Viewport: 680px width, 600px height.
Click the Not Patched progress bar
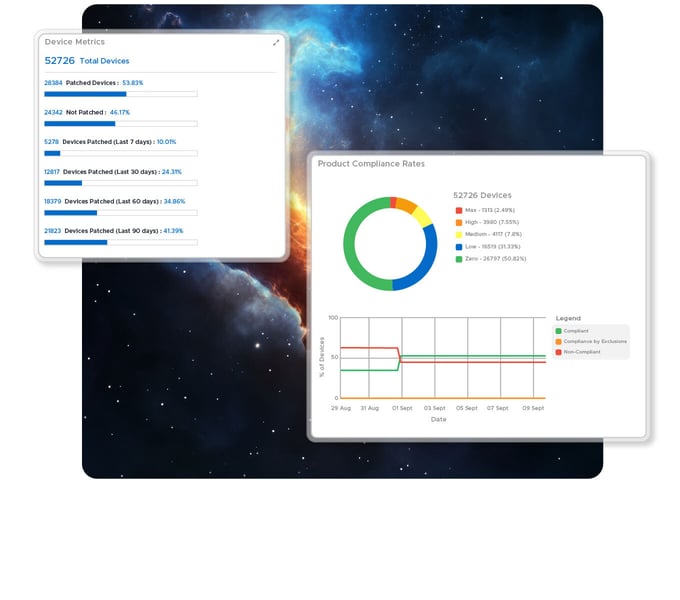[121, 124]
